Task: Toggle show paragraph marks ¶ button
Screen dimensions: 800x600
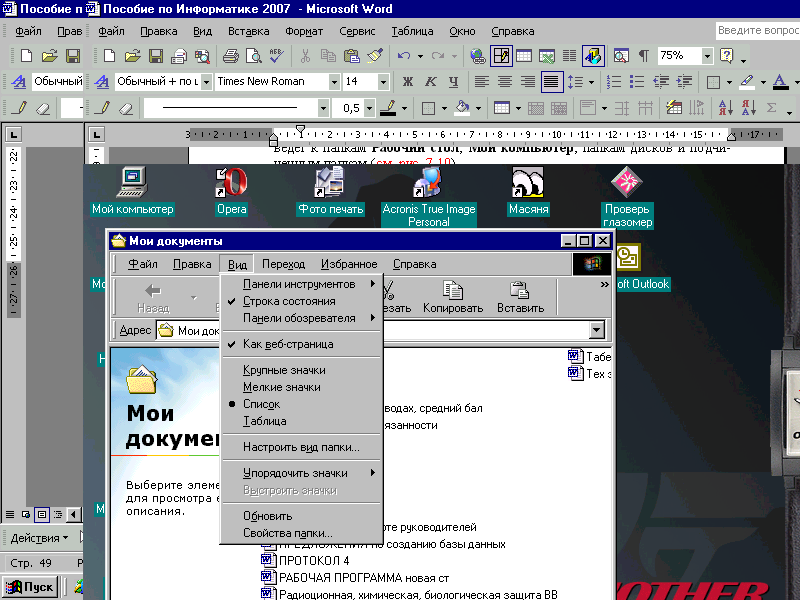Action: point(644,56)
